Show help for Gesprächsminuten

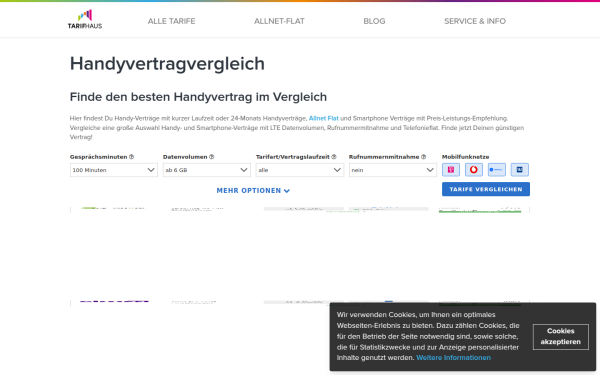click(x=131, y=157)
